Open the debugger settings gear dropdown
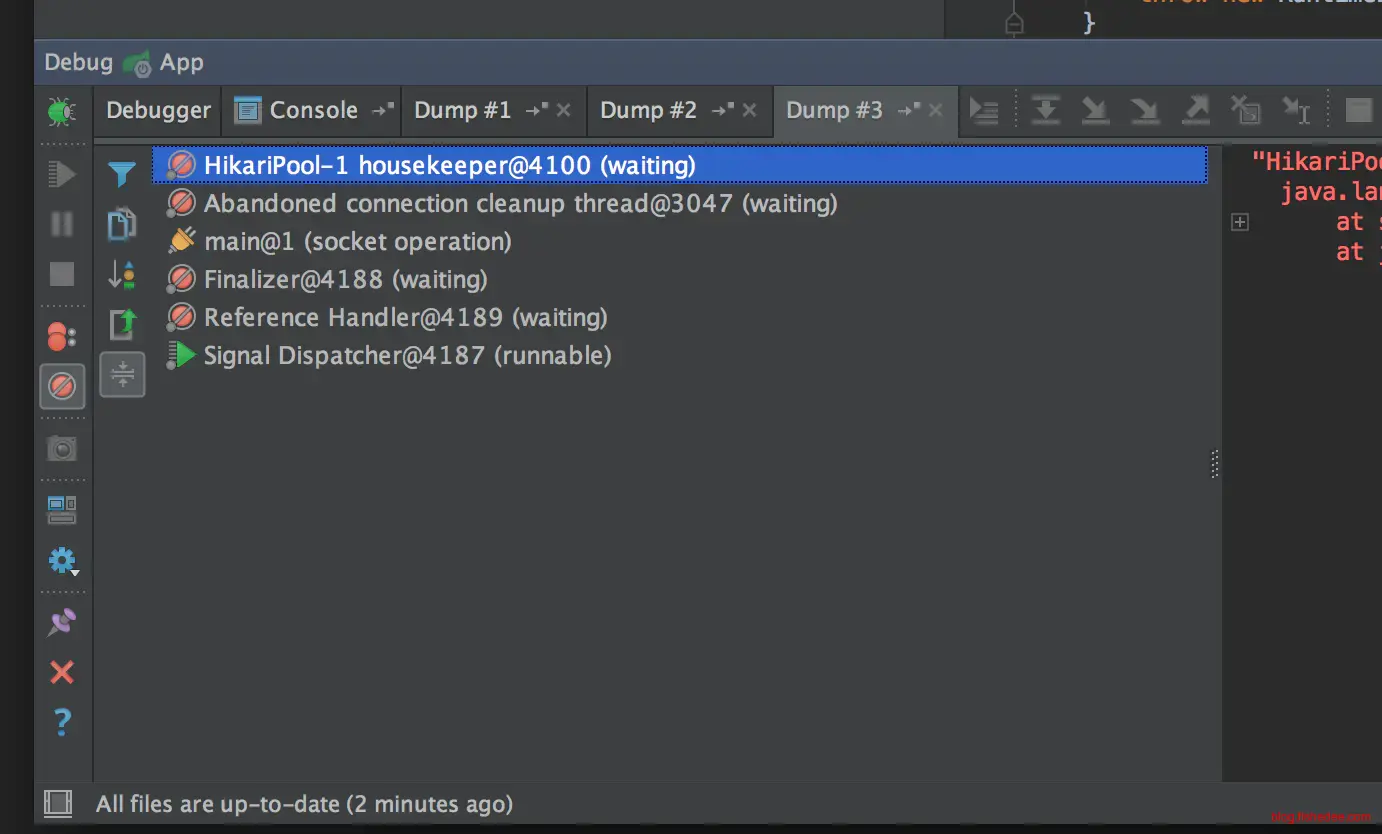The image size is (1382, 834). 62,562
